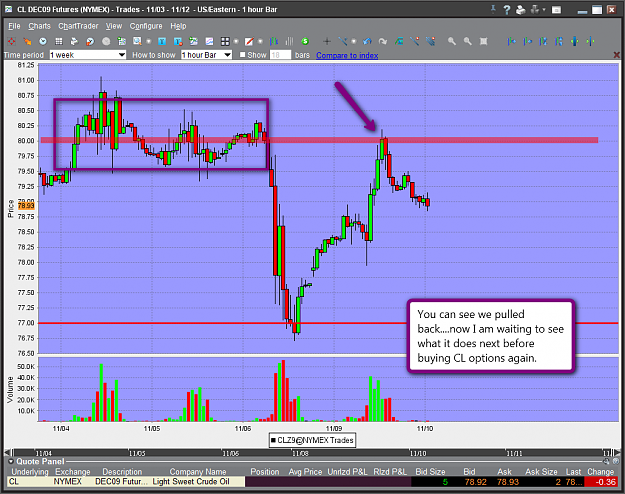The image size is (625, 494).
Task: Expand the arrow beside the red pencil icon
Action: (x=260, y=41)
